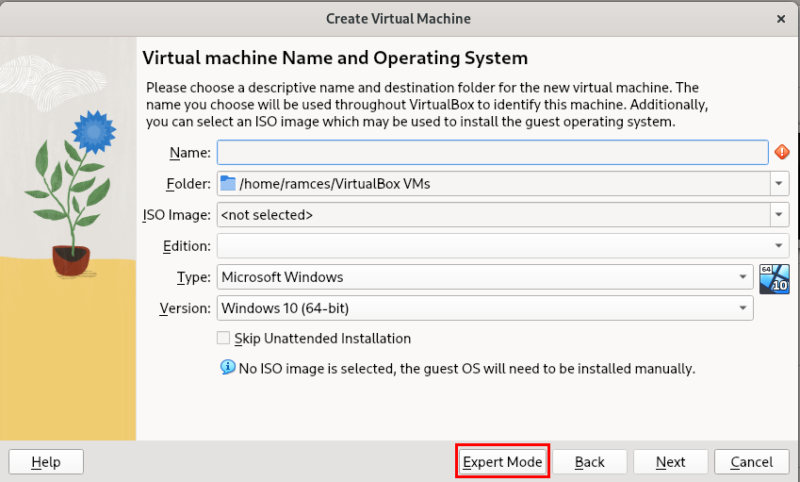Switch to Expert Mode
The image size is (800, 482).
click(x=503, y=462)
